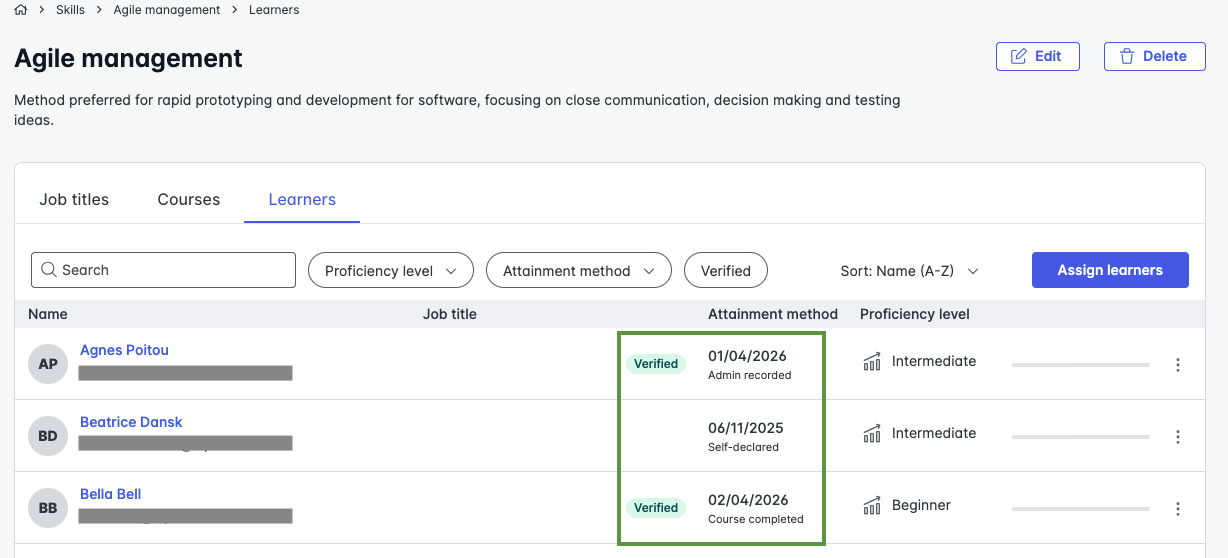
Task: Open the actions menu for Agnes Poitou
Action: 1178,365
